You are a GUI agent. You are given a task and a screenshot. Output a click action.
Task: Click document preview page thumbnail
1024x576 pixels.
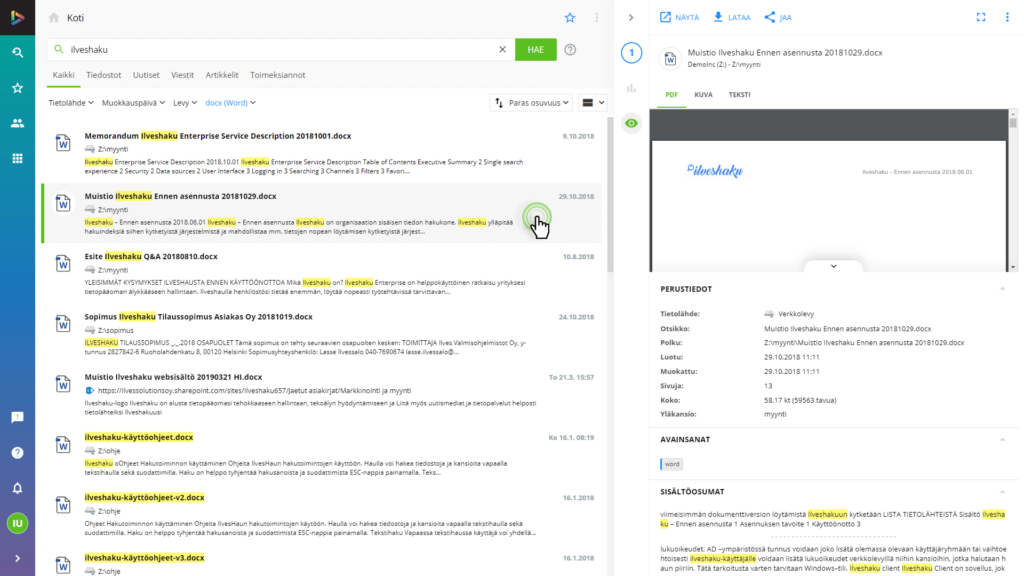tap(828, 206)
